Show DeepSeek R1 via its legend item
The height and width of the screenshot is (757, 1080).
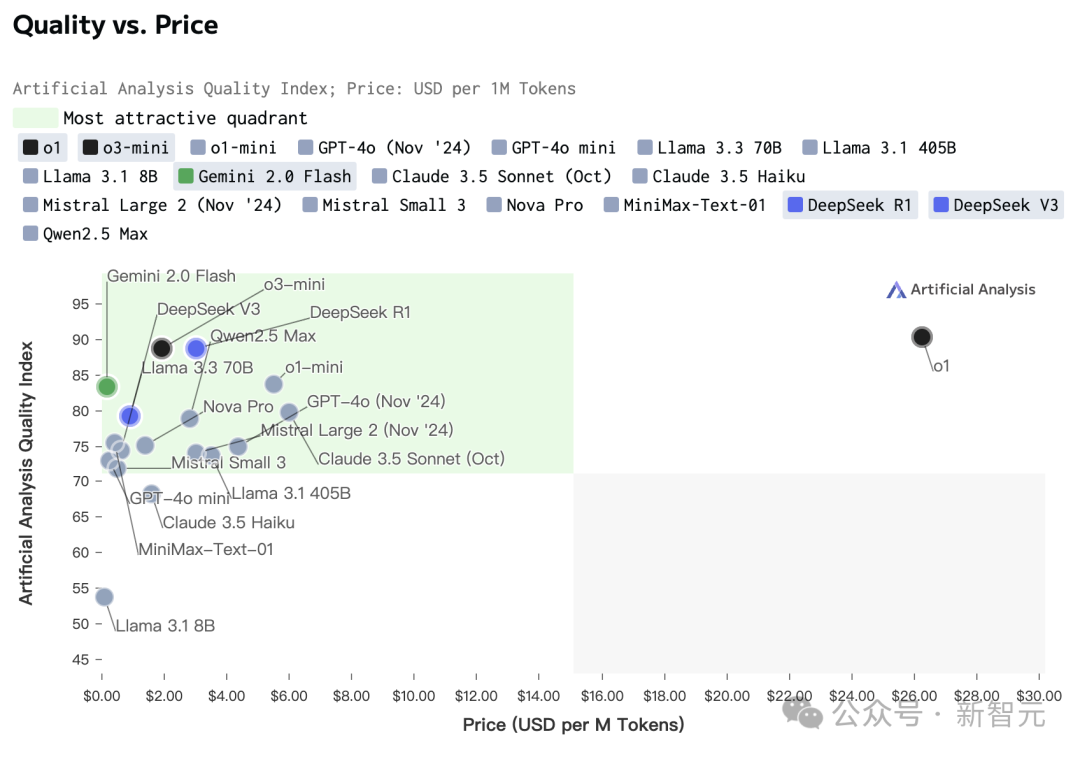(x=849, y=206)
